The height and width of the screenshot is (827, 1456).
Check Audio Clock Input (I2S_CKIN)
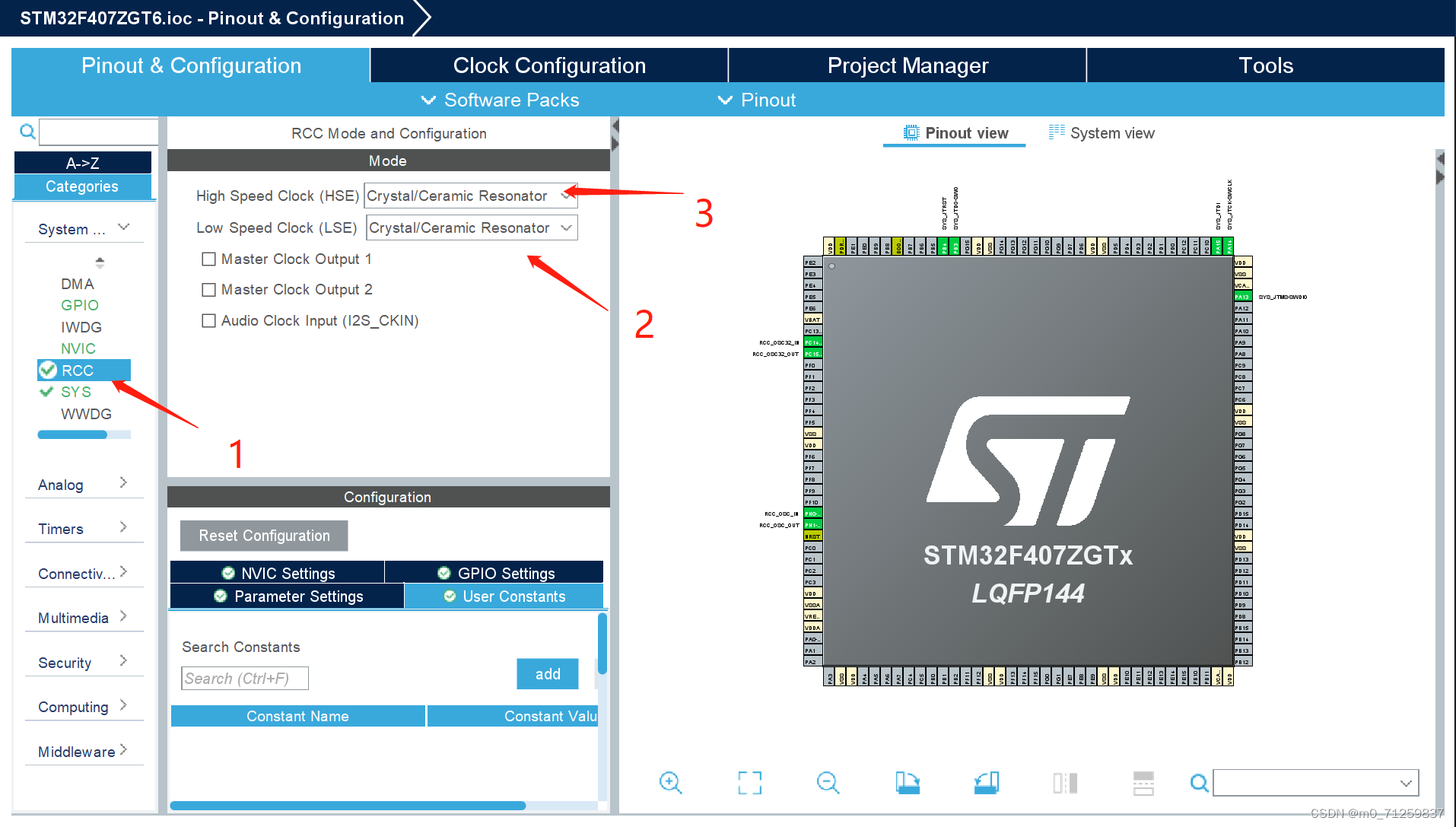point(209,320)
